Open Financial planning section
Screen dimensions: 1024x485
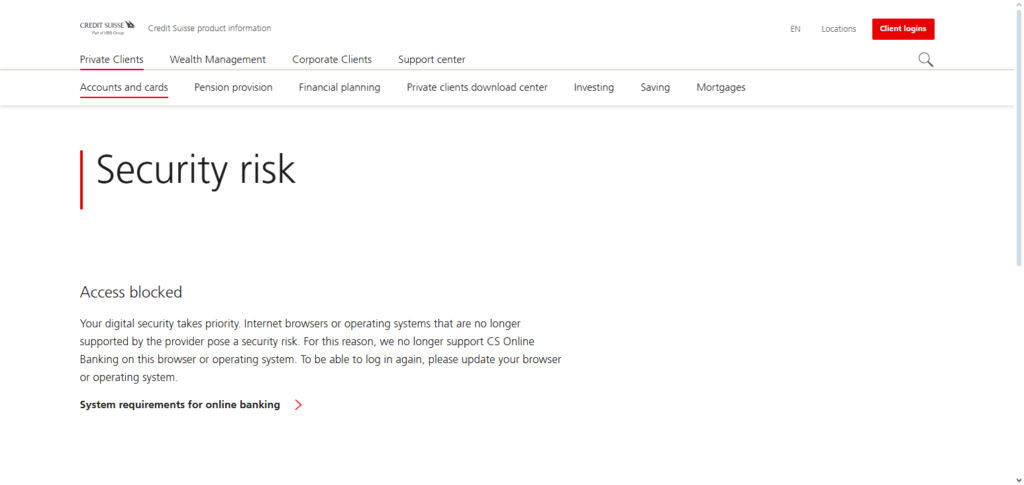point(339,88)
